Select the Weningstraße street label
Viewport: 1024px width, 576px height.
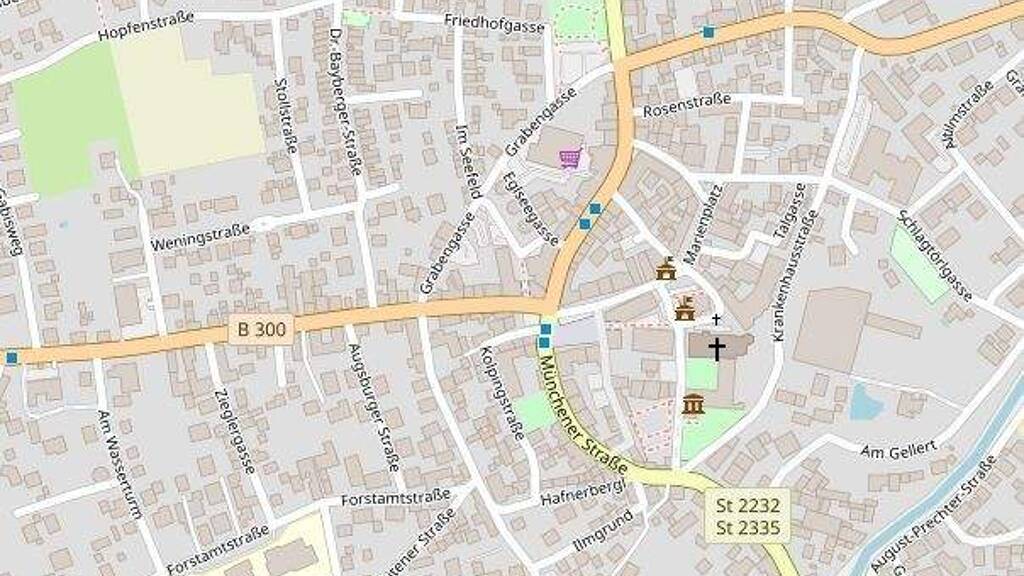pyautogui.click(x=200, y=238)
